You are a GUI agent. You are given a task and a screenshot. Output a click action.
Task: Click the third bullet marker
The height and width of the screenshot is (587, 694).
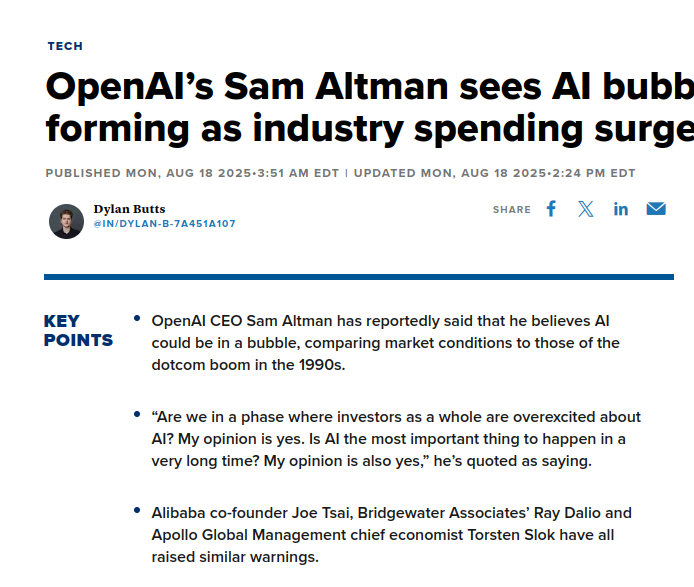coord(137,510)
